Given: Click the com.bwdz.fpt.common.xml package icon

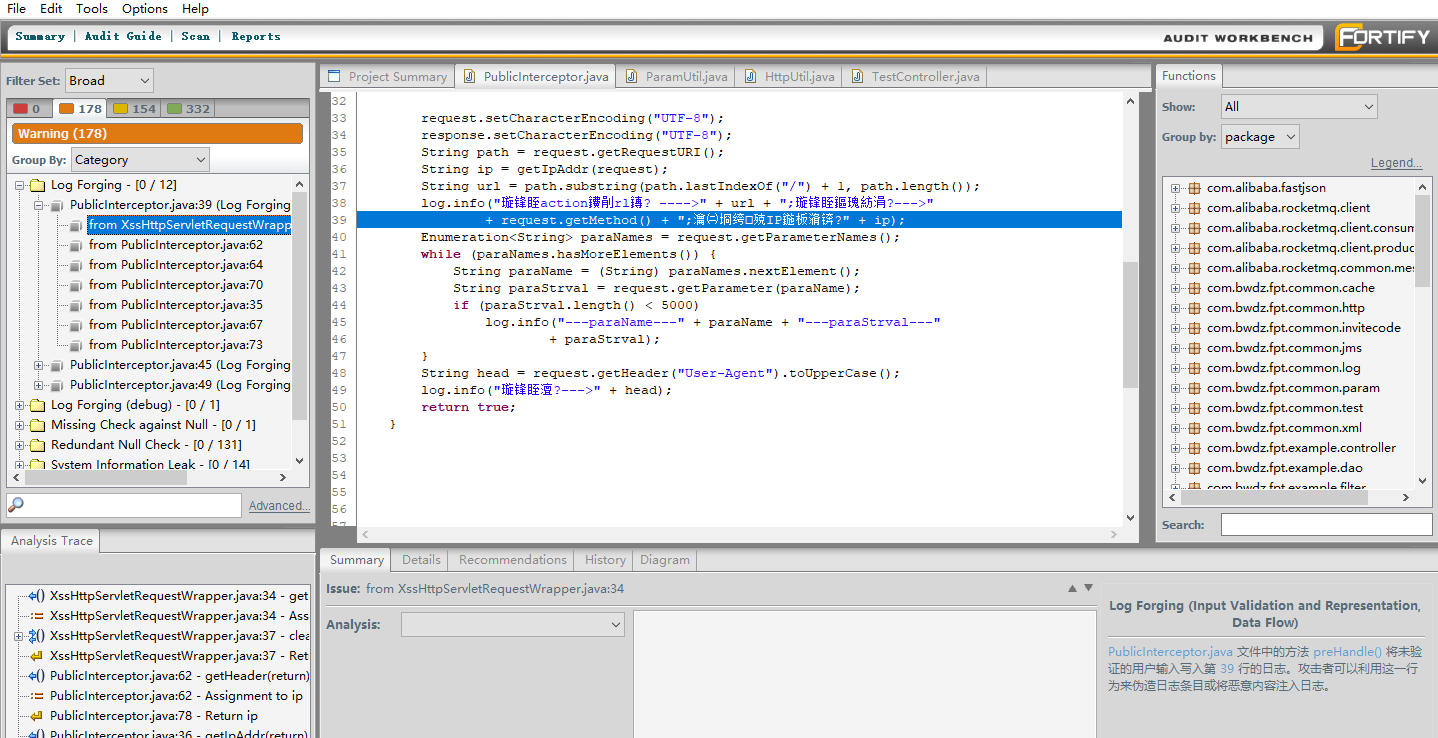Looking at the screenshot, I should tap(1194, 428).
